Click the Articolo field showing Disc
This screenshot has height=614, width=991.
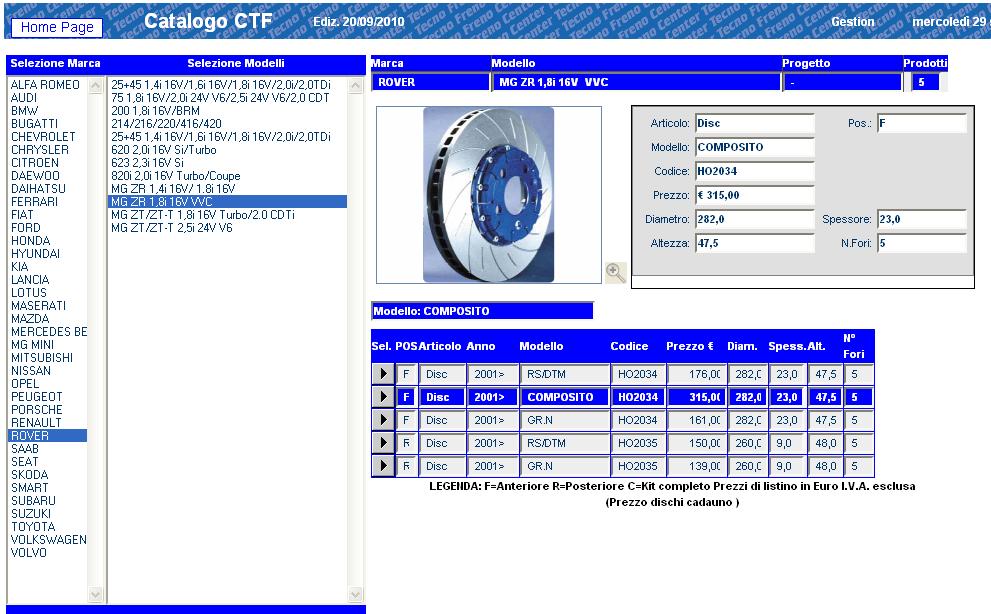755,123
